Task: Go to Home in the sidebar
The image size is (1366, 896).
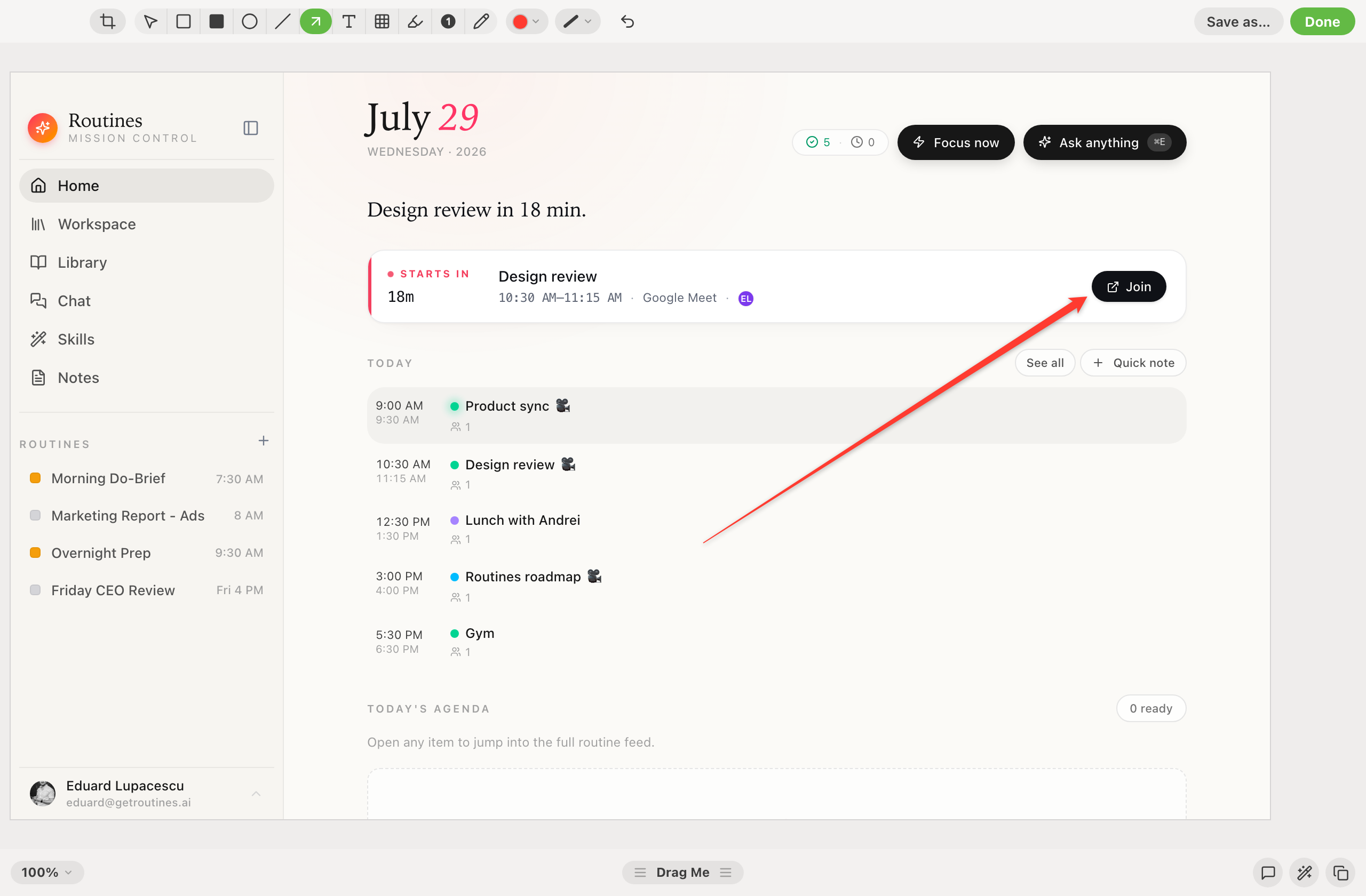Action: point(146,186)
